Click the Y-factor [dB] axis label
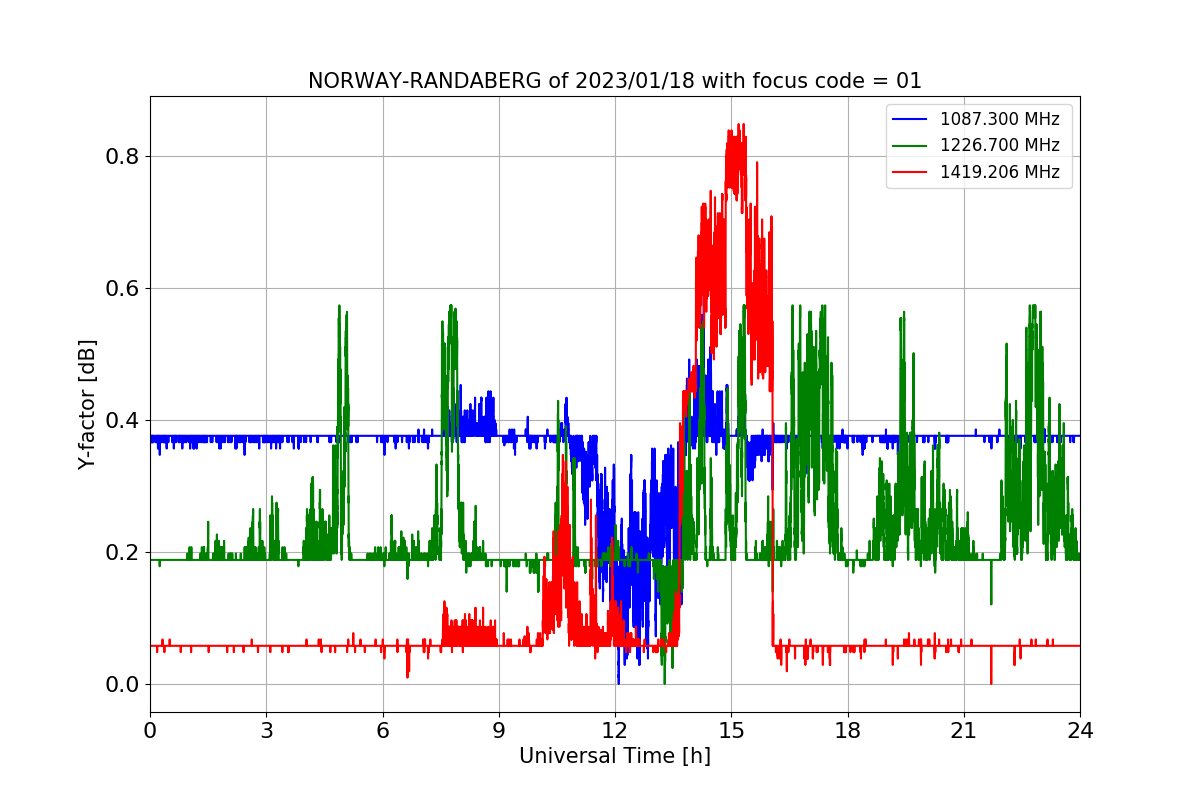This screenshot has height=800, width=1200. pyautogui.click(x=88, y=404)
